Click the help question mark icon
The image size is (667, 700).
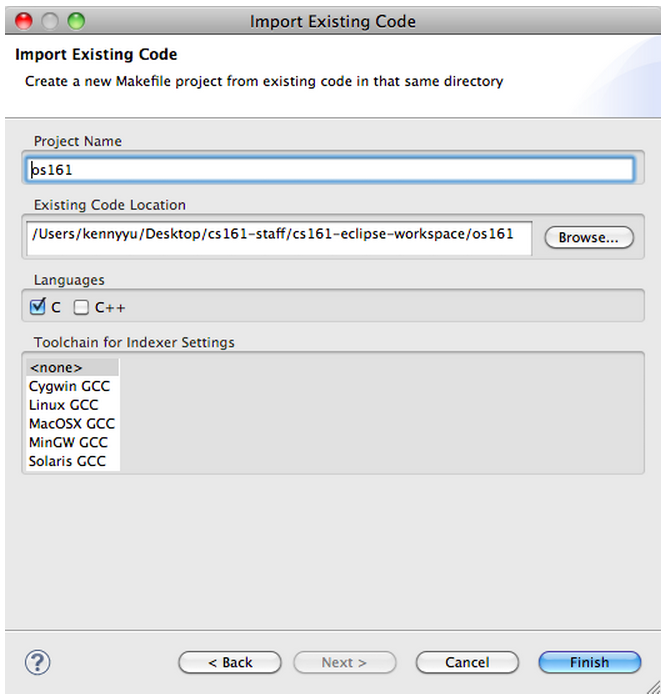click(38, 662)
